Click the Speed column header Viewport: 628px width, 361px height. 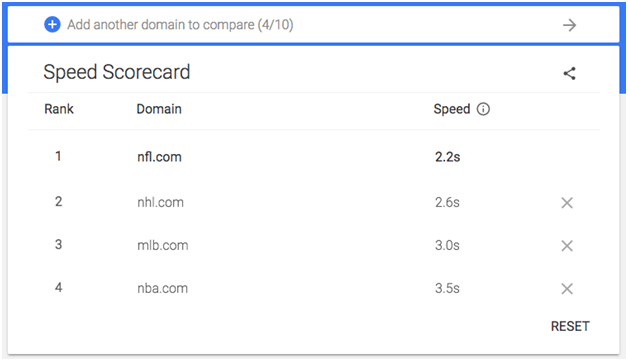point(452,109)
